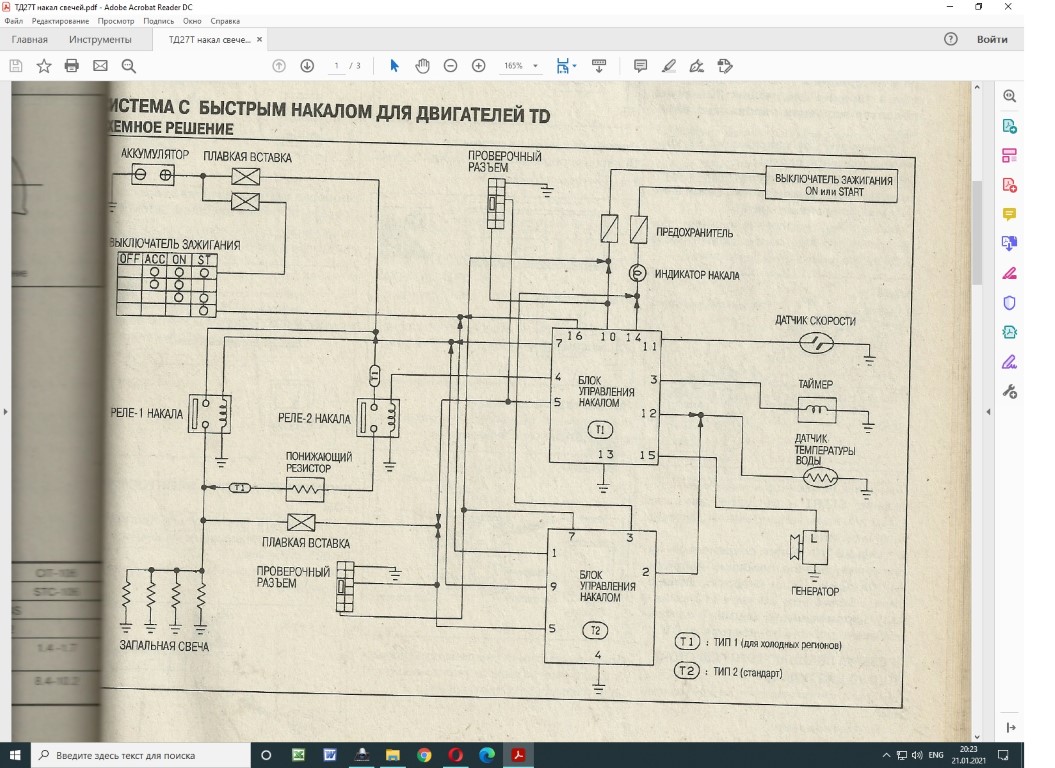Open the Edit PDF layout tool in the right sidebar
This screenshot has width=1055, height=768.
[x=1009, y=155]
